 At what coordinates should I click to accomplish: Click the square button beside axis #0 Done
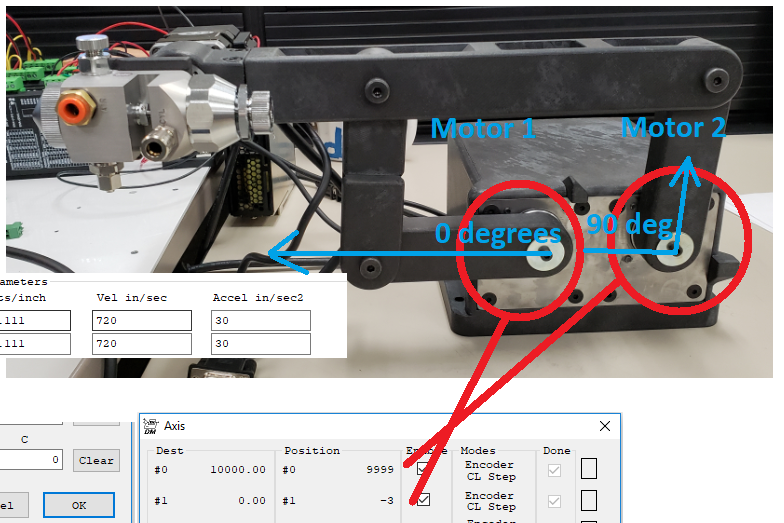589,469
